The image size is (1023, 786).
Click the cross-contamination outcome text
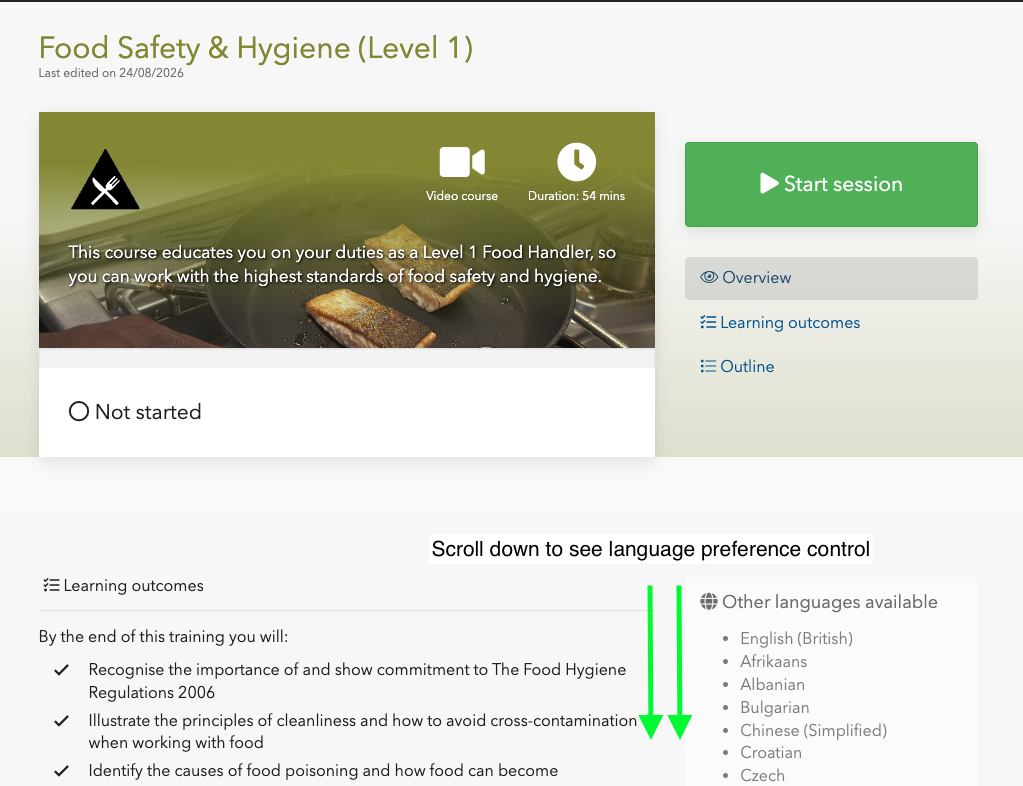363,731
